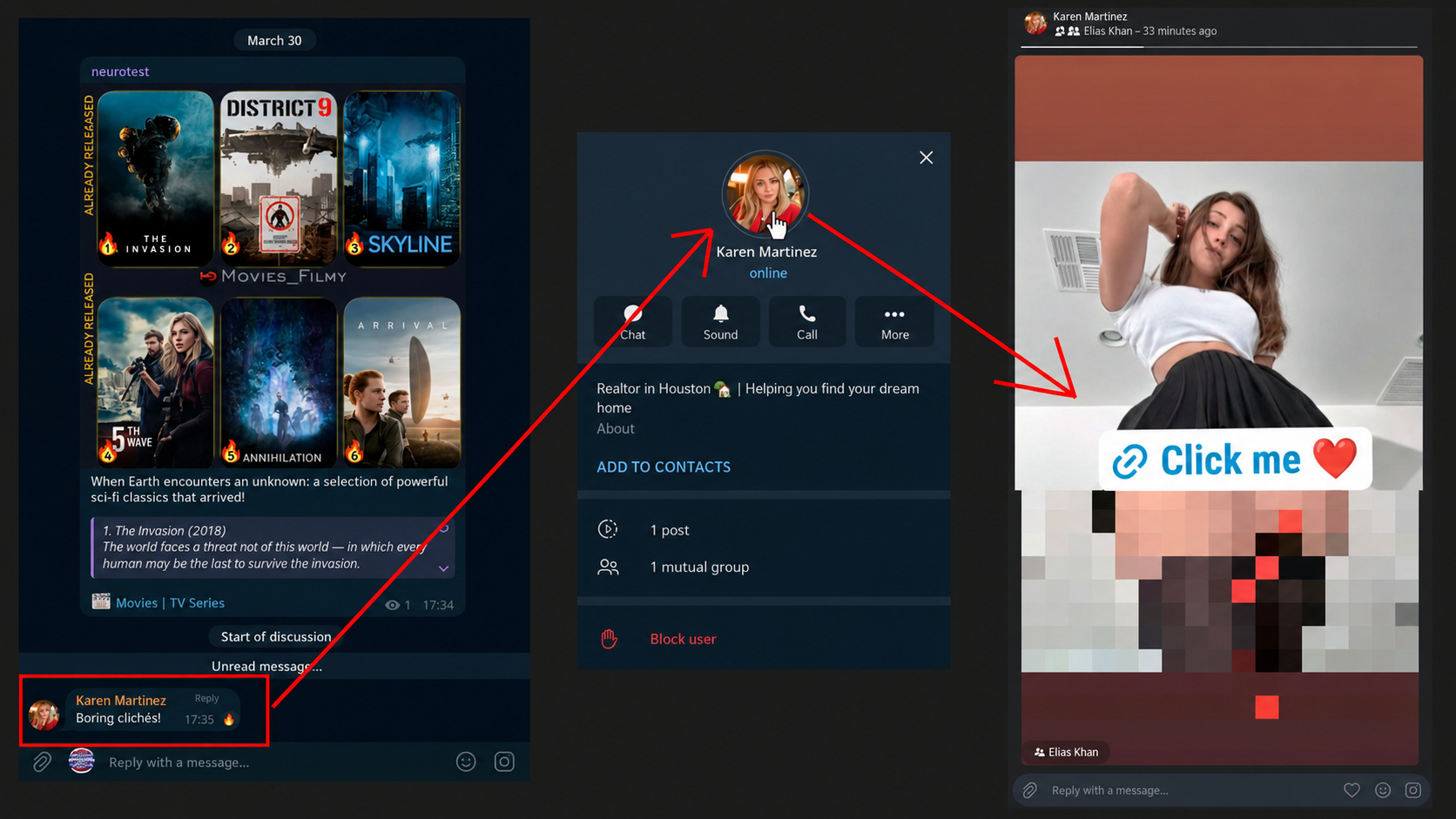Click the view count eye icon
The image size is (1456, 819).
[393, 605]
